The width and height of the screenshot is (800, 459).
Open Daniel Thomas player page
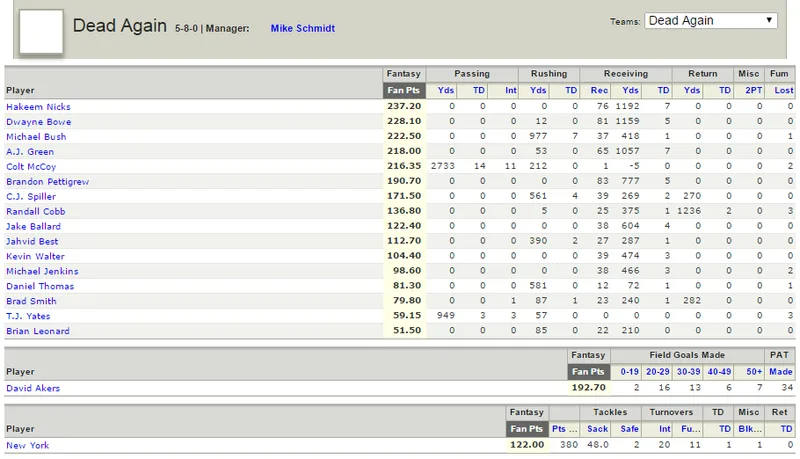point(40,286)
